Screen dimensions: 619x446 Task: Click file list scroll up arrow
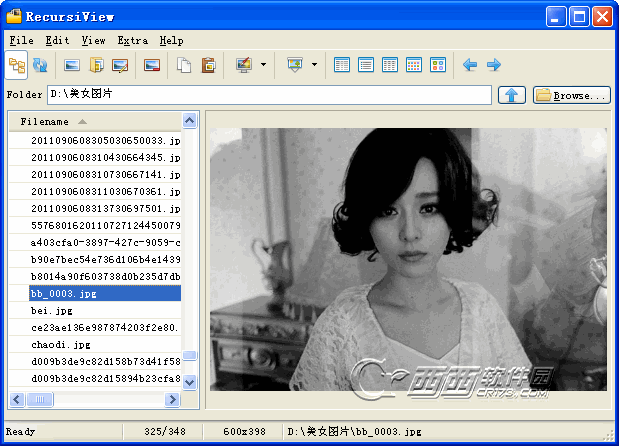189,120
